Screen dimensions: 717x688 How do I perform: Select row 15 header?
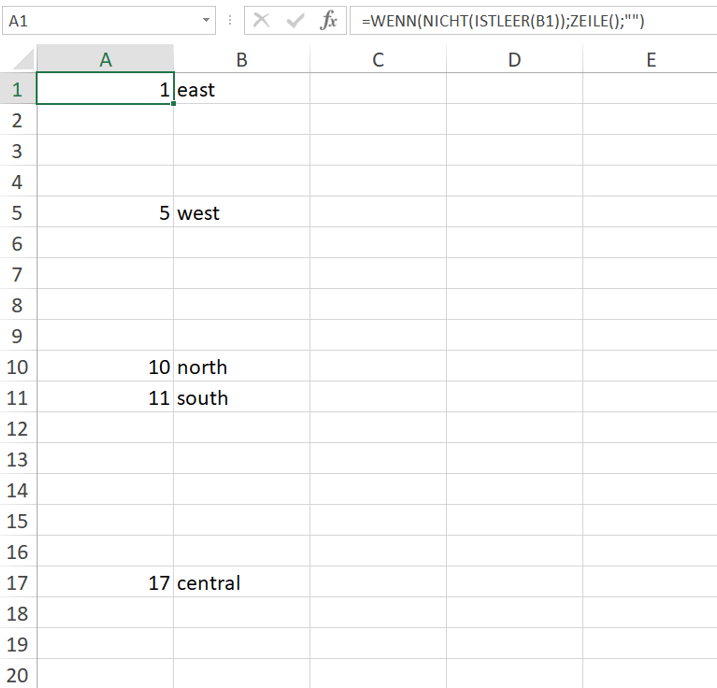pyautogui.click(x=18, y=520)
